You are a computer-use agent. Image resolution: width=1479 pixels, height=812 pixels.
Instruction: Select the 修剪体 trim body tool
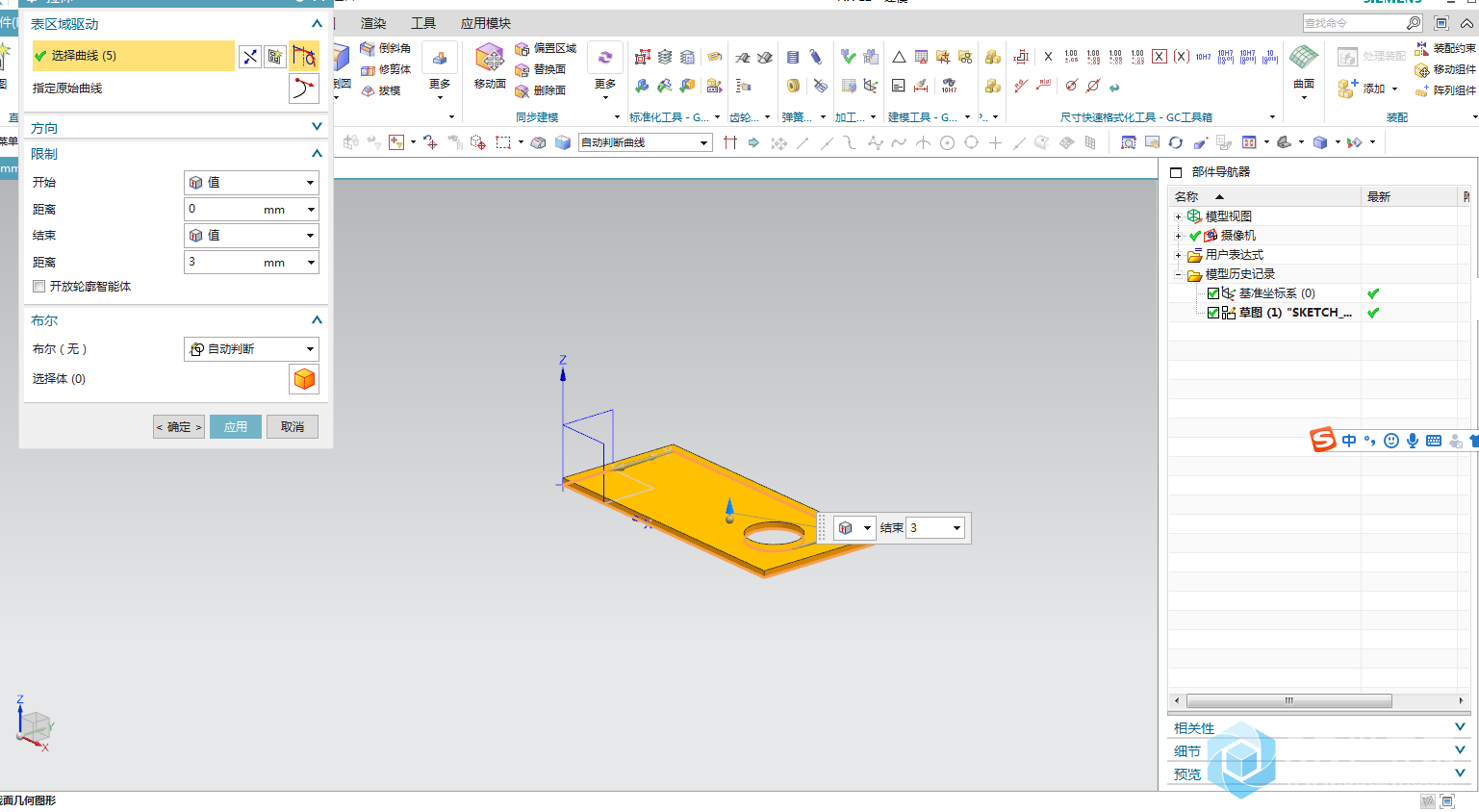click(x=386, y=69)
